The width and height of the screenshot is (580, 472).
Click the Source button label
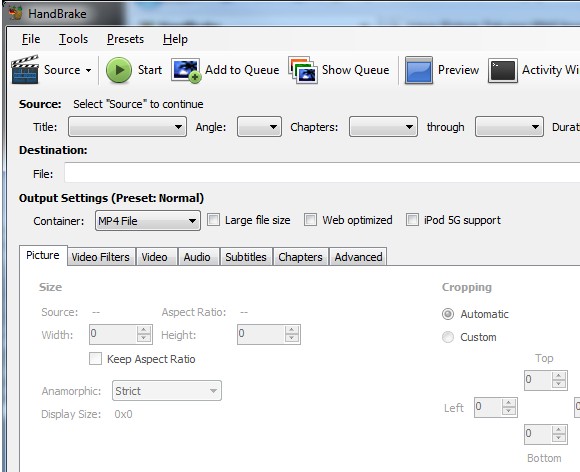(x=62, y=70)
